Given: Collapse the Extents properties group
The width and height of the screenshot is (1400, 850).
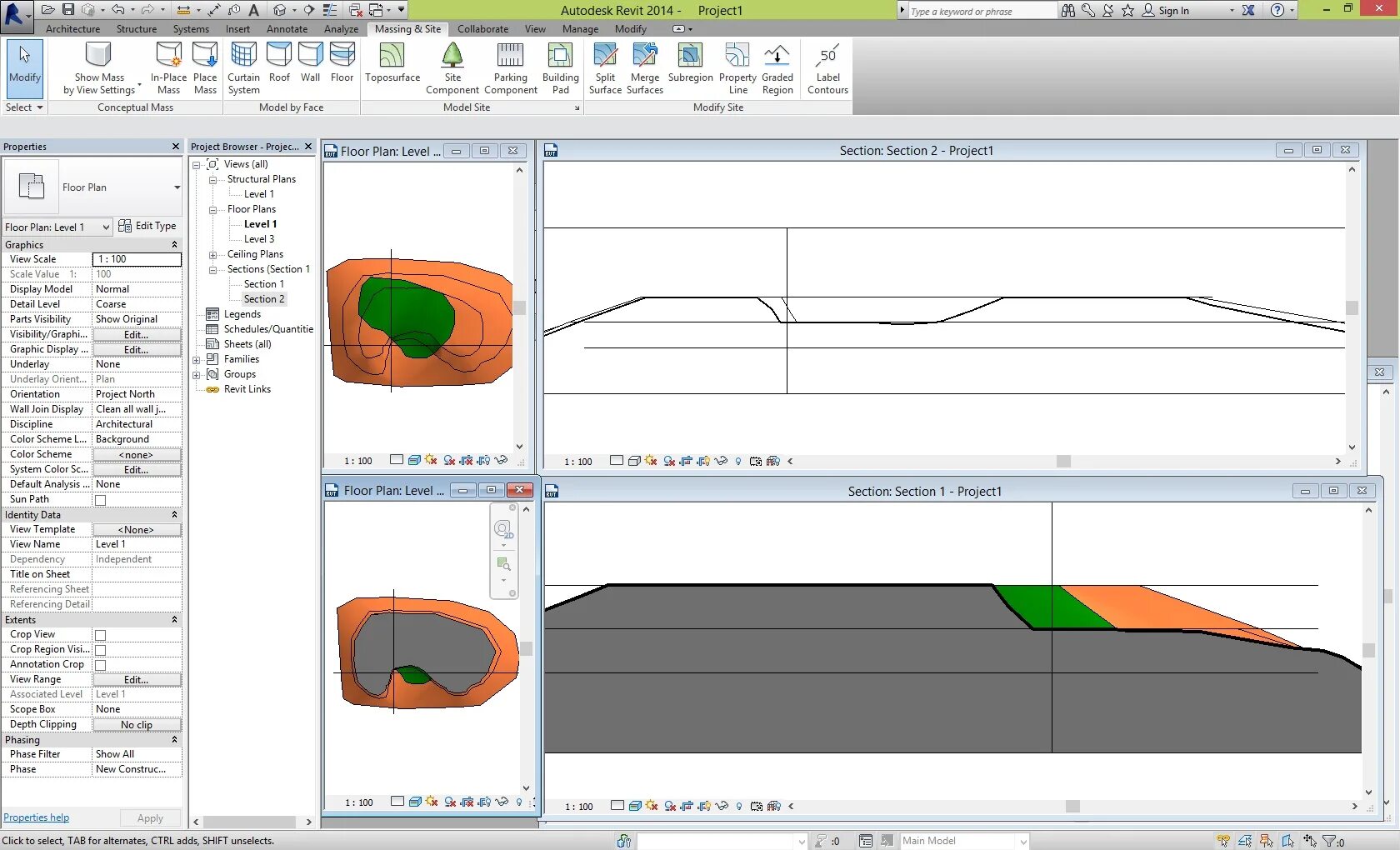Looking at the screenshot, I should click(174, 620).
